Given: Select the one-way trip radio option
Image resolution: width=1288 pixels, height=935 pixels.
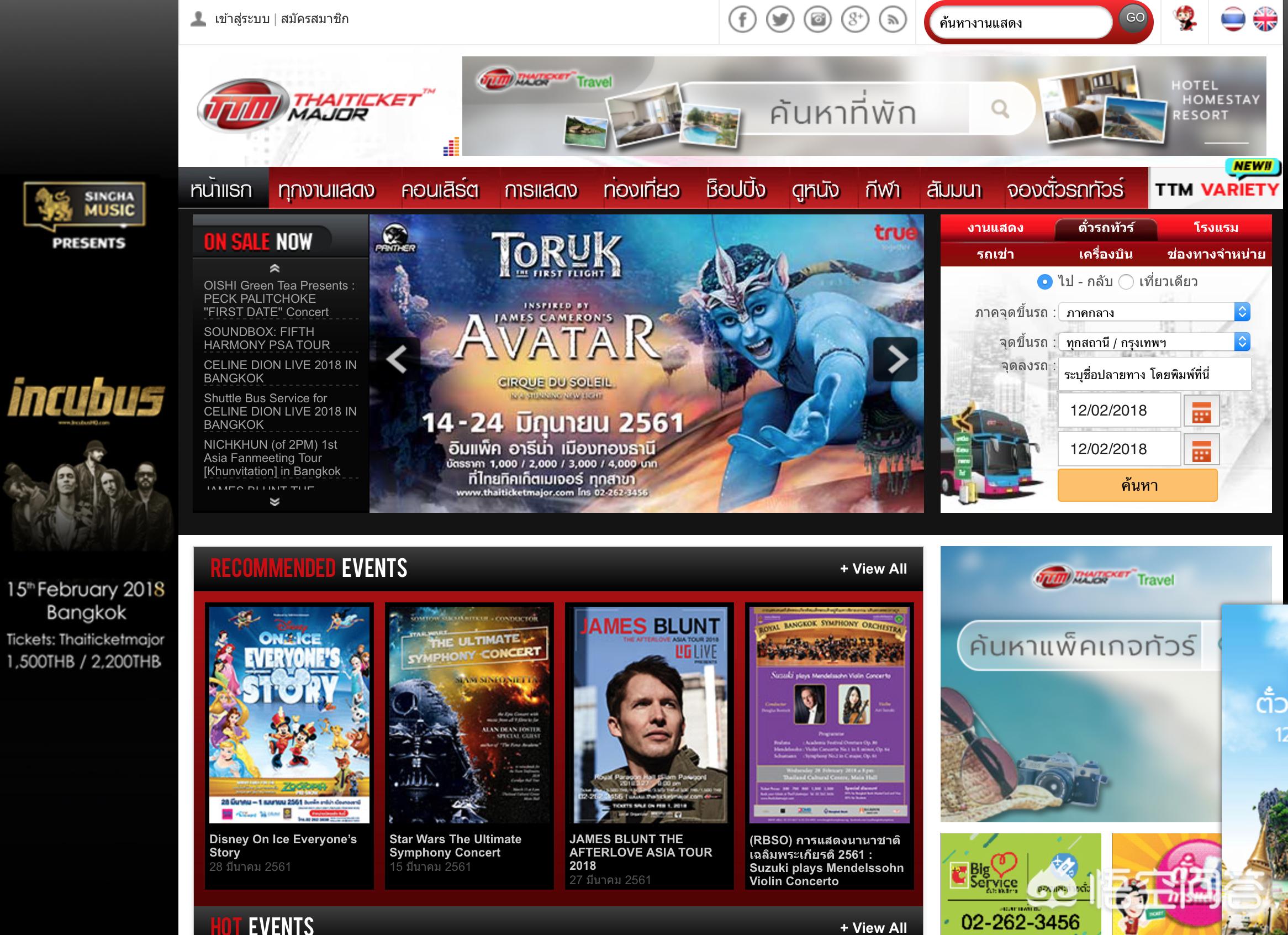Looking at the screenshot, I should coord(1126,282).
